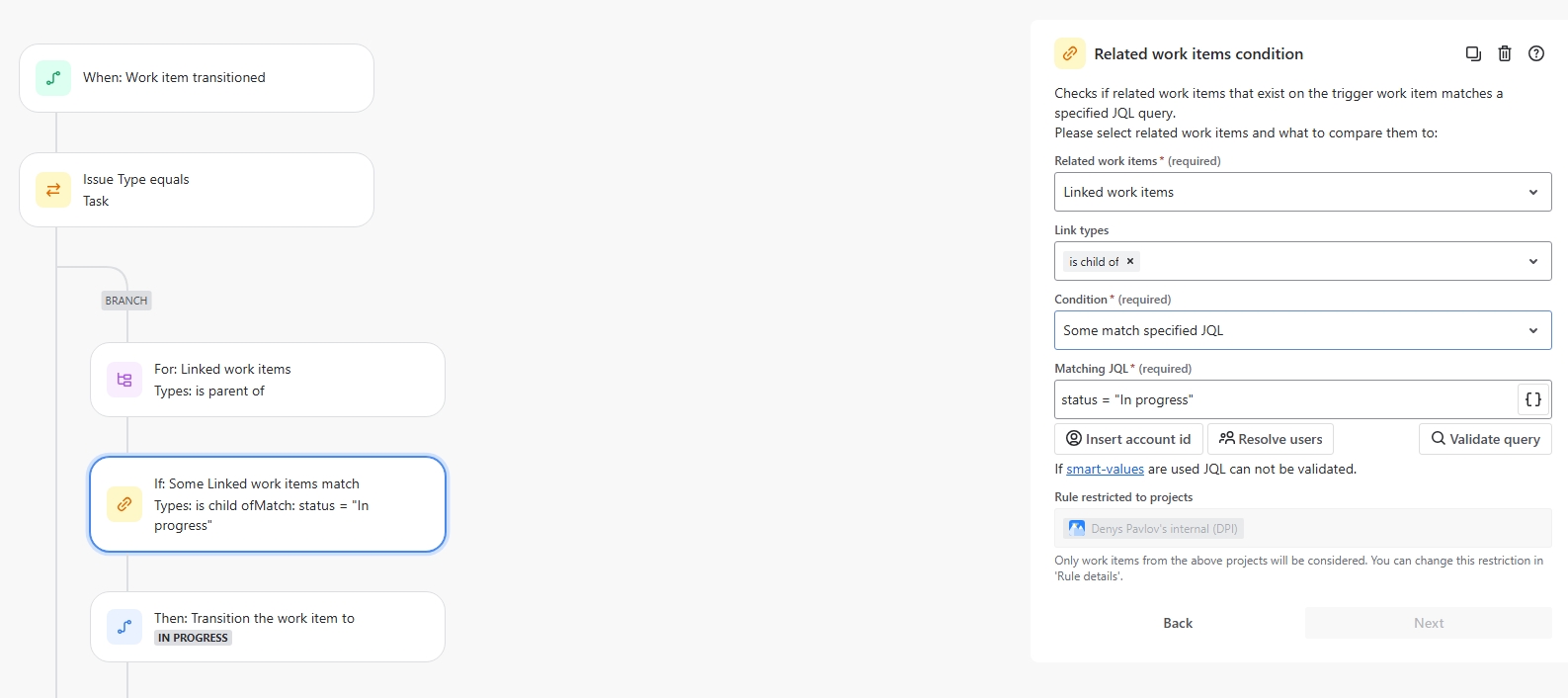1568x698 pixels.
Task: Click the If: Some Linked work items icon
Action: [x=124, y=504]
